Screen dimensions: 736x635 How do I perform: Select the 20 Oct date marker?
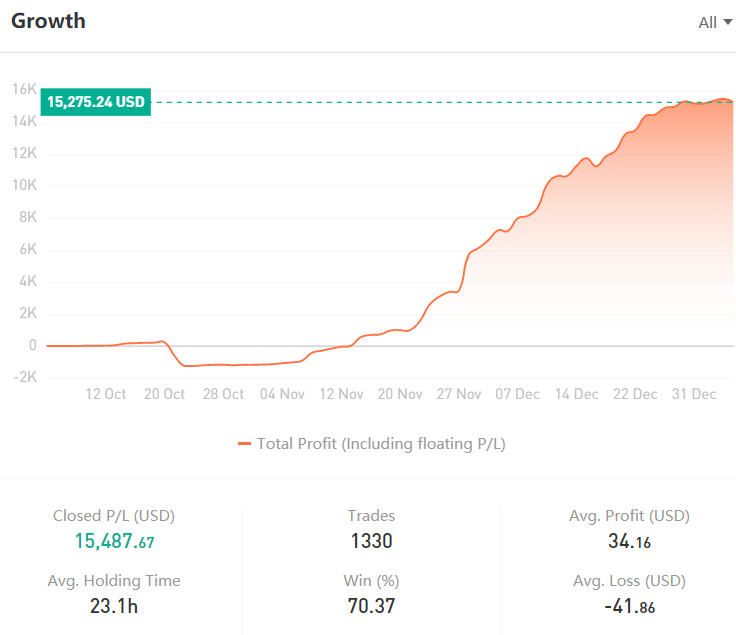[164, 394]
